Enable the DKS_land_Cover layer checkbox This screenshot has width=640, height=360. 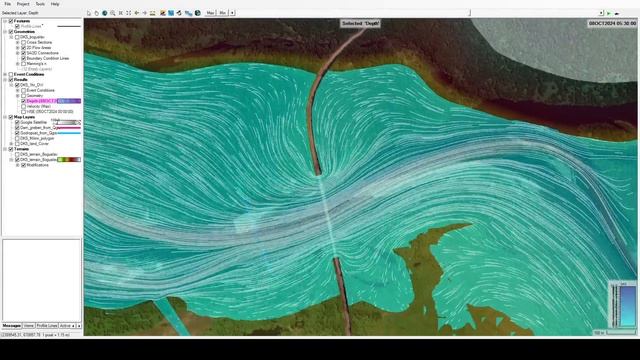17,144
